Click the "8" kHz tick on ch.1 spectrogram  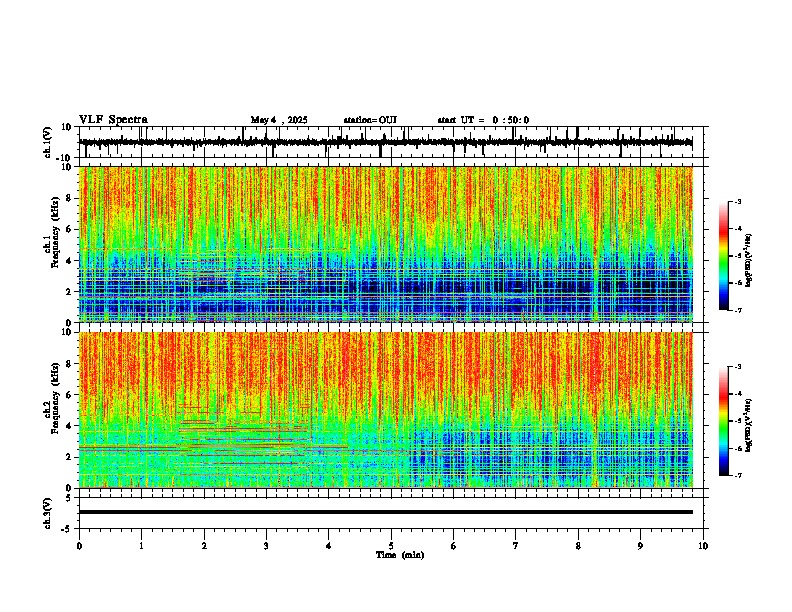(69, 198)
